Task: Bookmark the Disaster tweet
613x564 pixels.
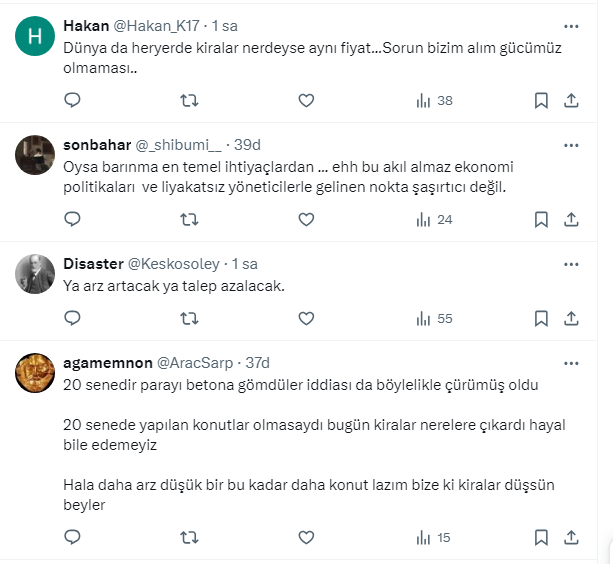Action: [541, 318]
